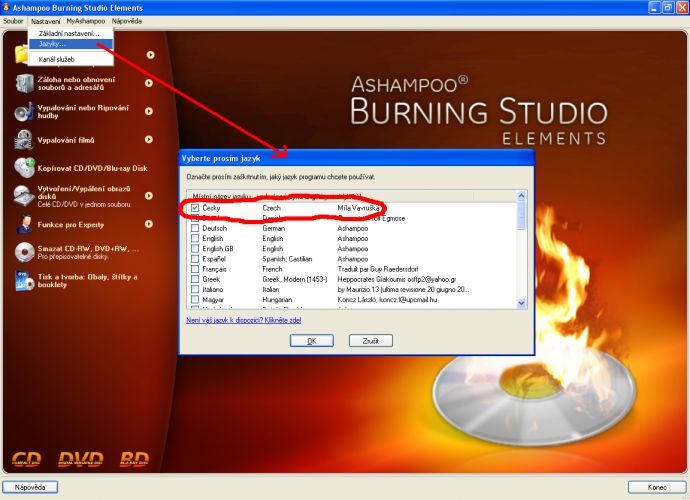
Task: Click the BD Blu-ray logo at the bottom
Action: pyautogui.click(x=134, y=459)
